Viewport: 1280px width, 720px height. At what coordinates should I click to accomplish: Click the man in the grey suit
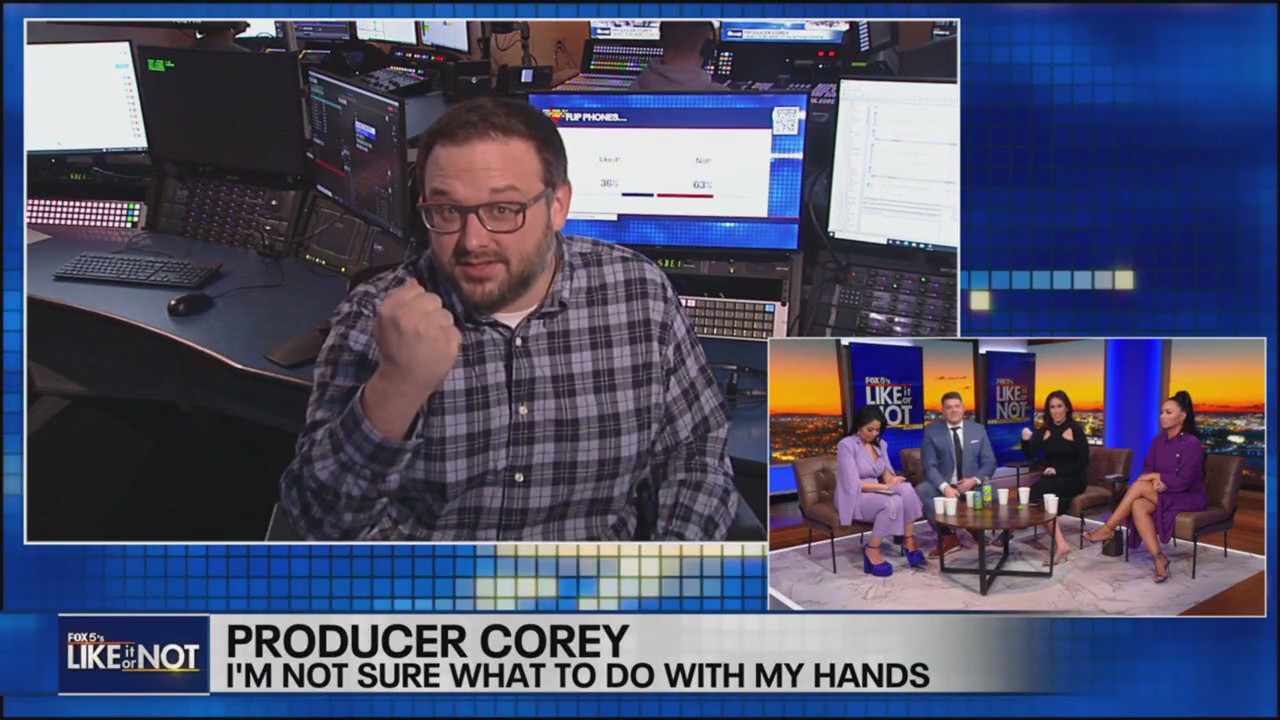[955, 460]
